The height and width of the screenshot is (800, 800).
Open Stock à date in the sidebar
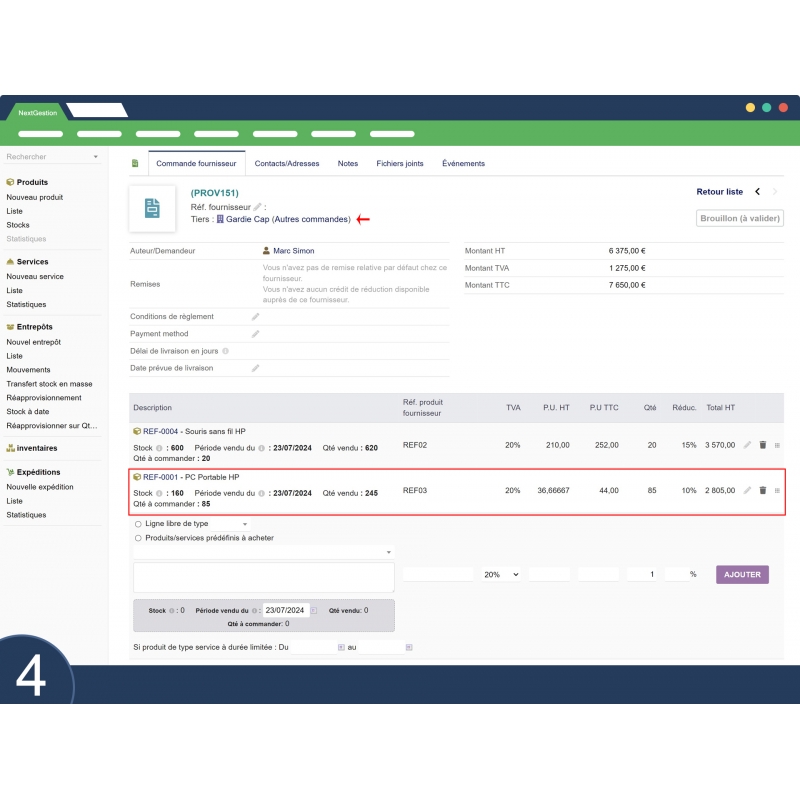point(28,411)
